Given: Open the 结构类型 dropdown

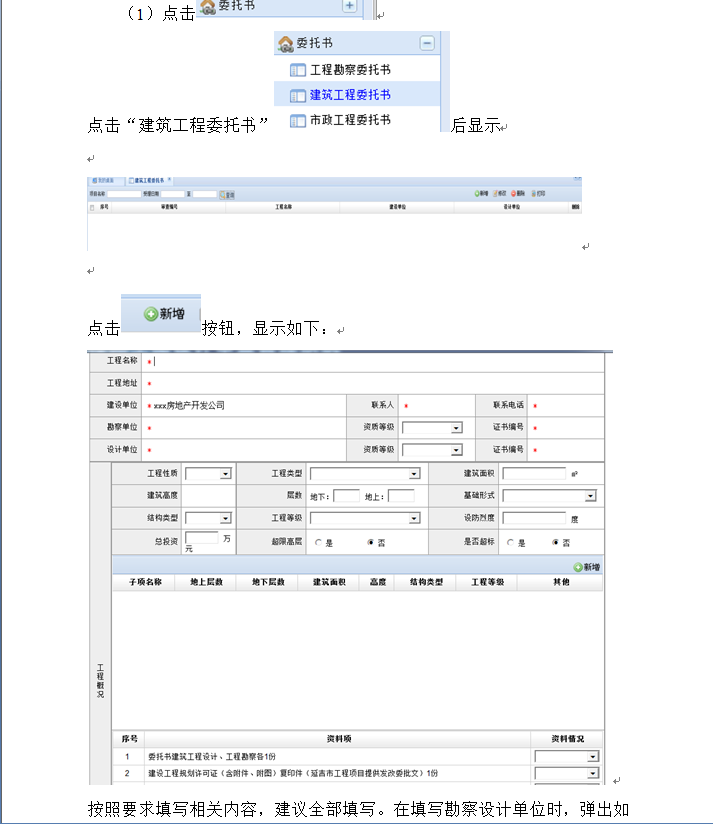Looking at the screenshot, I should pyautogui.click(x=225, y=519).
